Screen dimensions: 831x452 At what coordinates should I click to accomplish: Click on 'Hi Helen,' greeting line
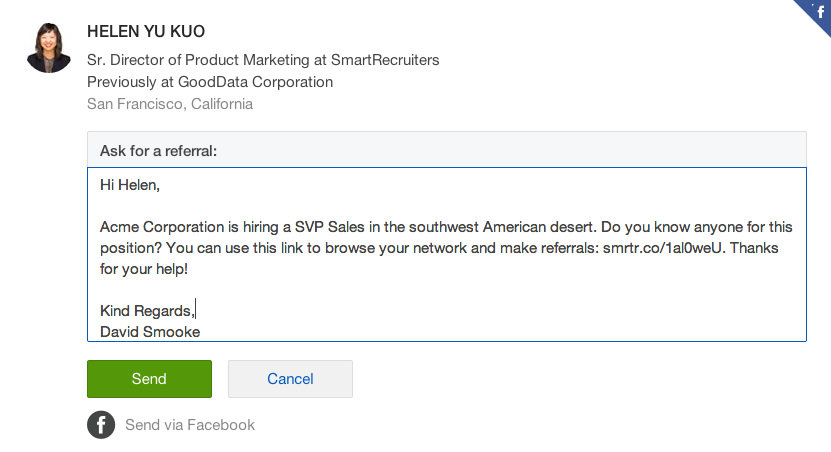pyautogui.click(x=130, y=185)
